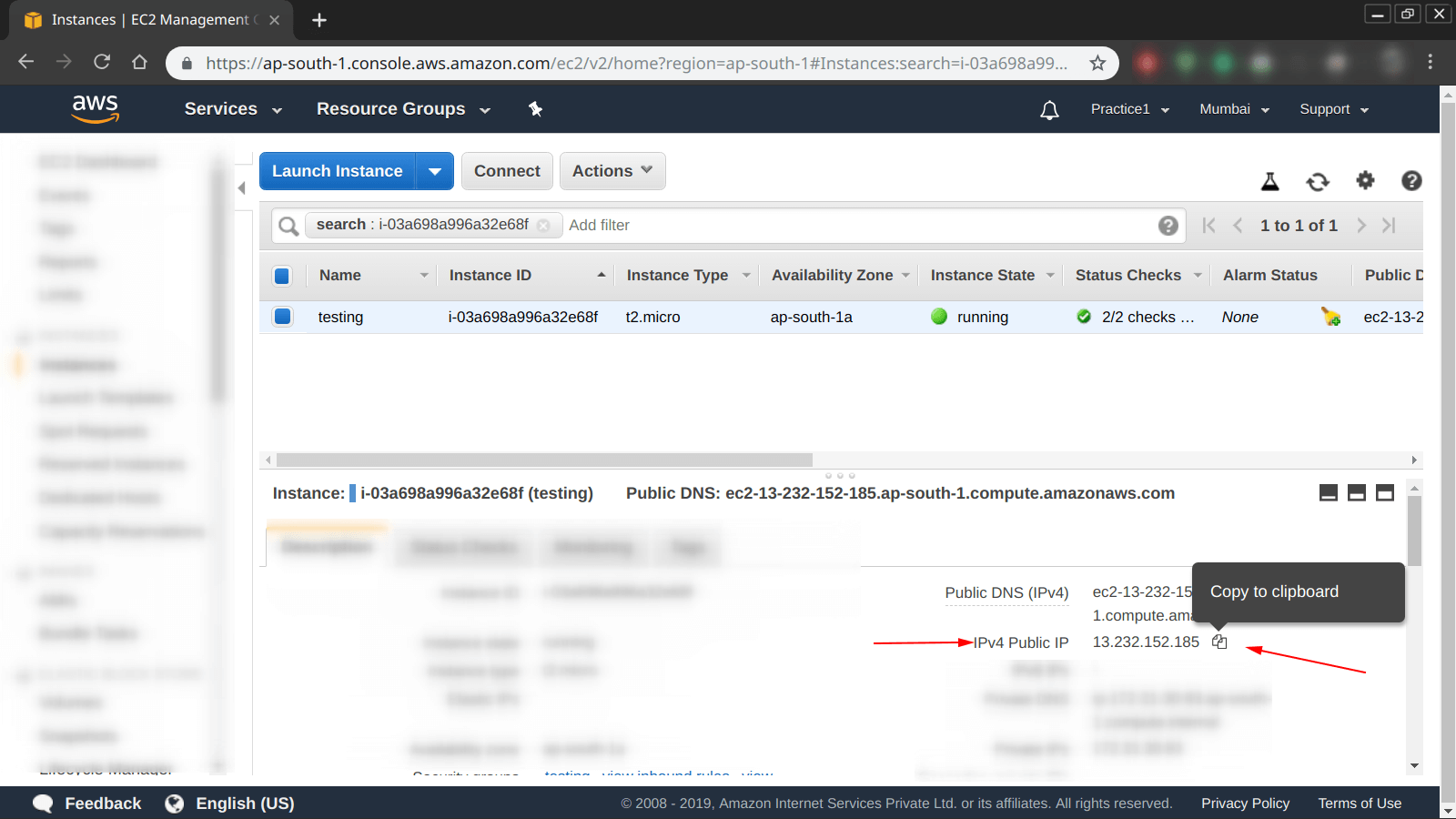This screenshot has height=819, width=1456.
Task: Click the pin shortcuts icon in navbar
Action: click(x=535, y=109)
